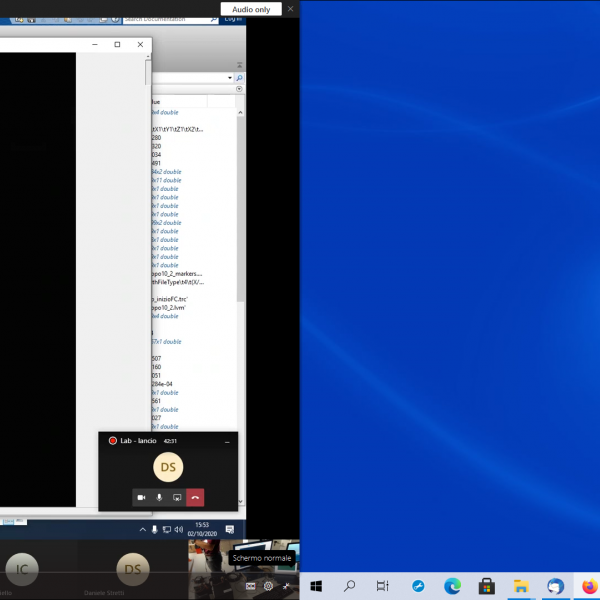Open File Explorer from the taskbar

tap(520, 586)
